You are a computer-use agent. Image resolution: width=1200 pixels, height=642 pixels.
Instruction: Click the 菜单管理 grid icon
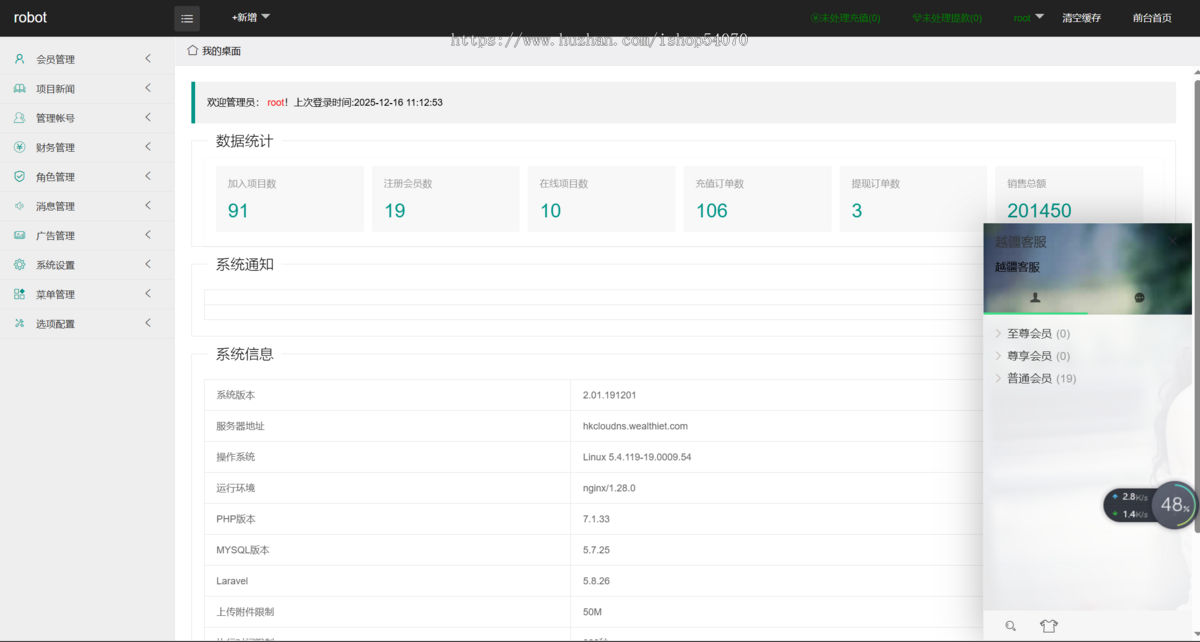pos(19,294)
